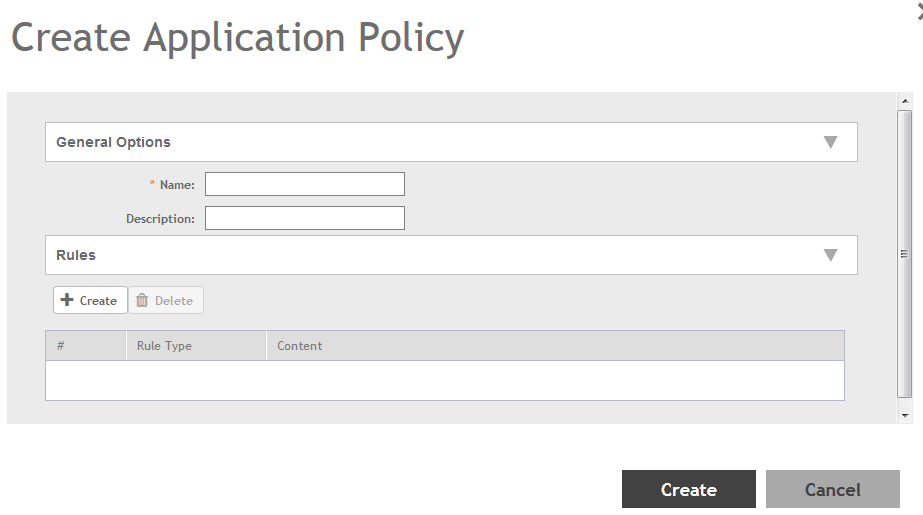Click the Description input field
The image size is (923, 515).
coord(304,218)
